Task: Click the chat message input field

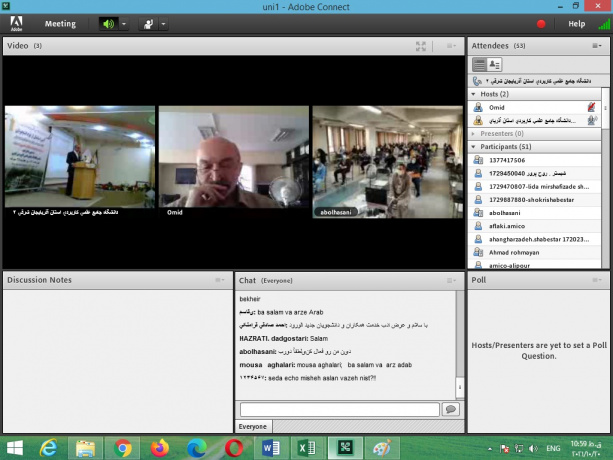Action: [339, 409]
